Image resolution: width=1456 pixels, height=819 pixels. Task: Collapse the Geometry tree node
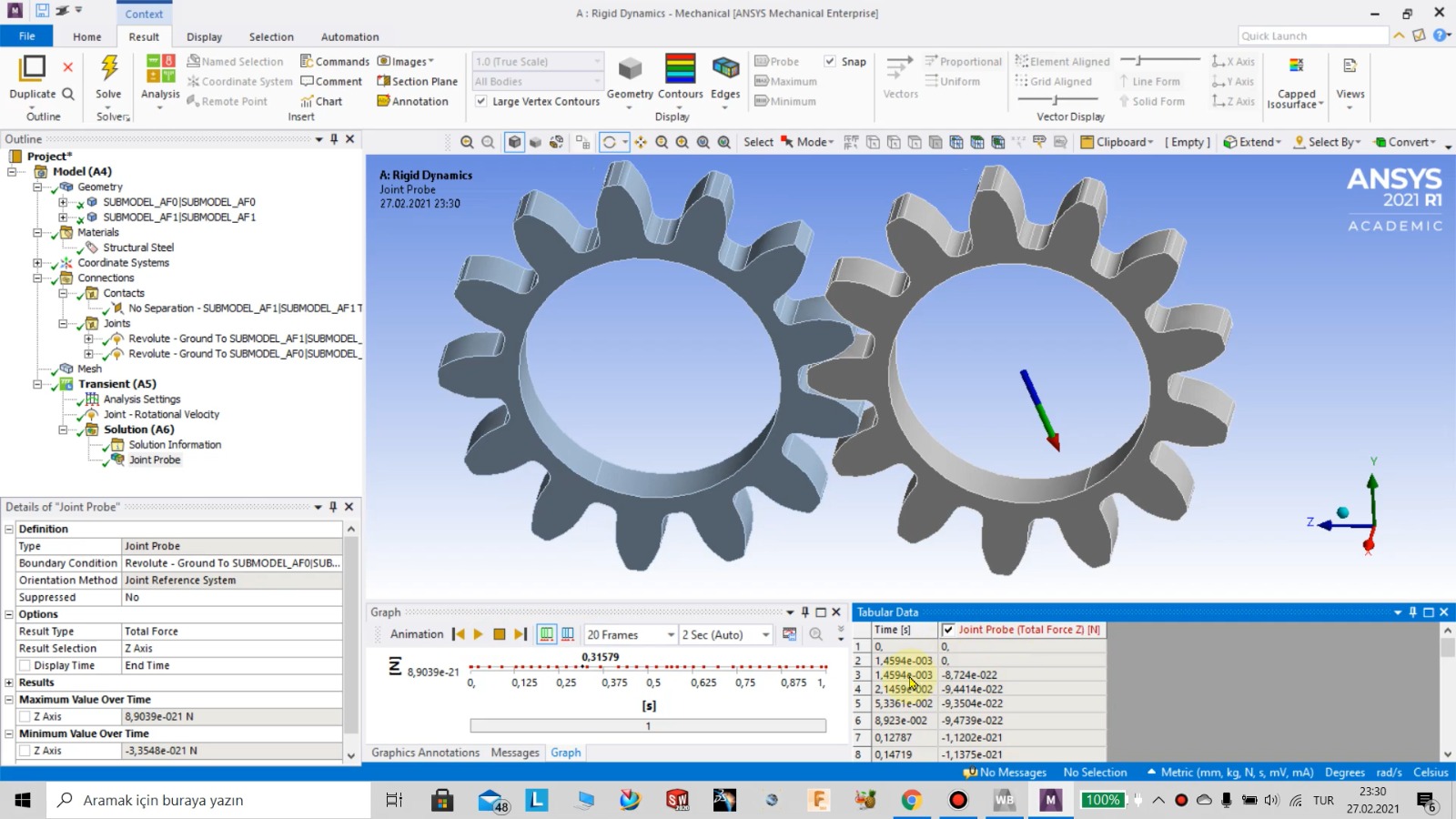[37, 187]
